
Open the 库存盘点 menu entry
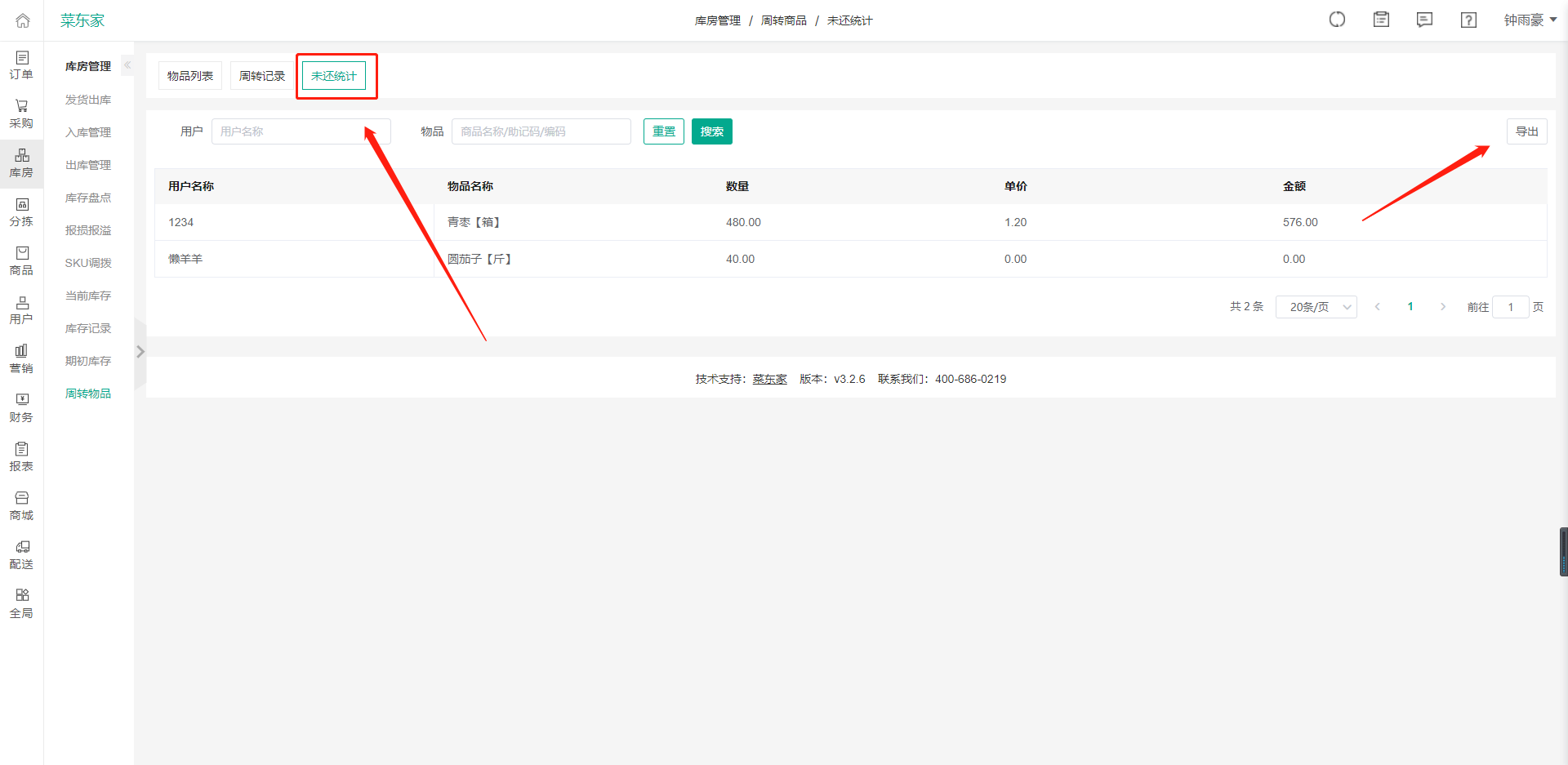click(x=87, y=197)
